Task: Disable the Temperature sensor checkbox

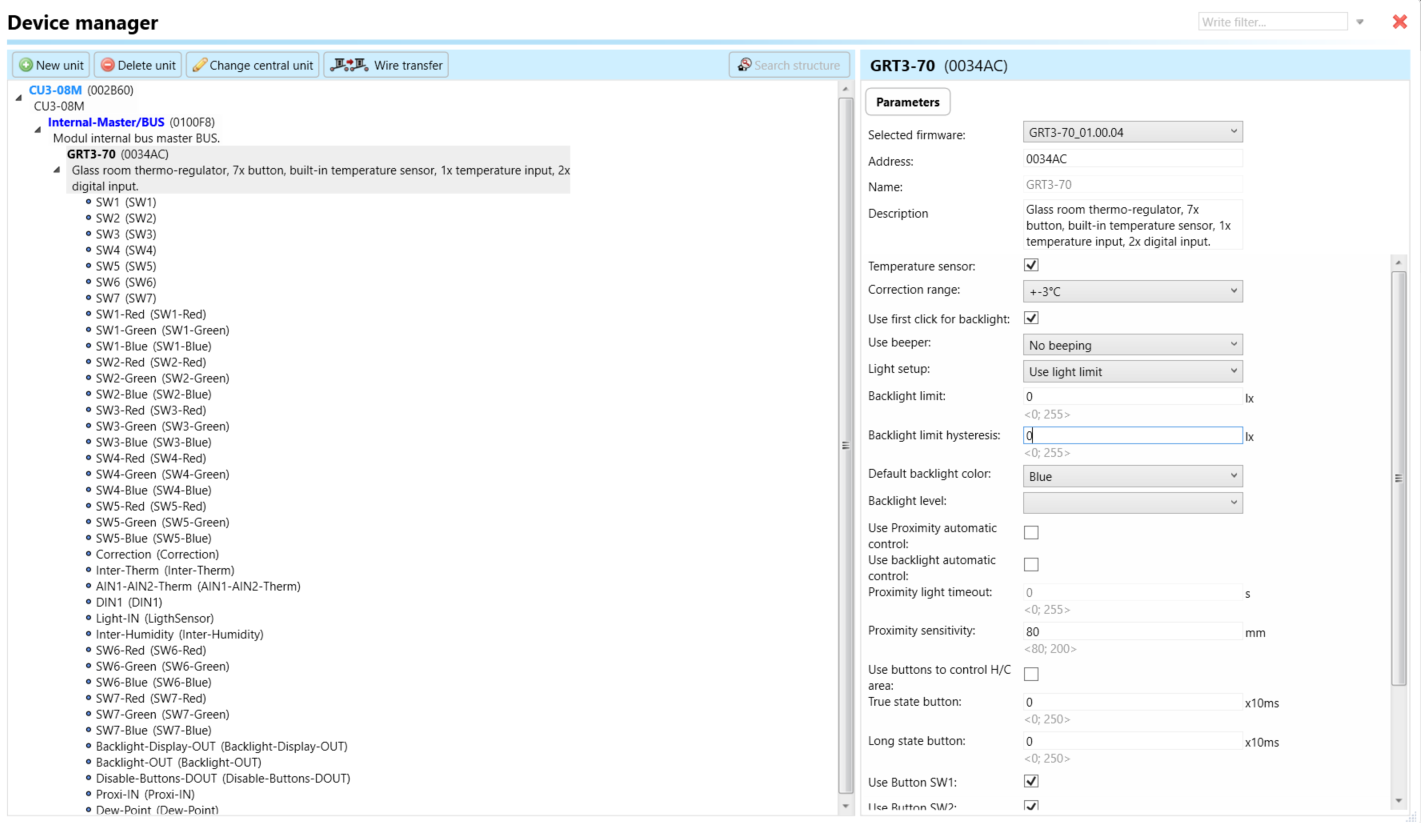Action: pos(1031,265)
